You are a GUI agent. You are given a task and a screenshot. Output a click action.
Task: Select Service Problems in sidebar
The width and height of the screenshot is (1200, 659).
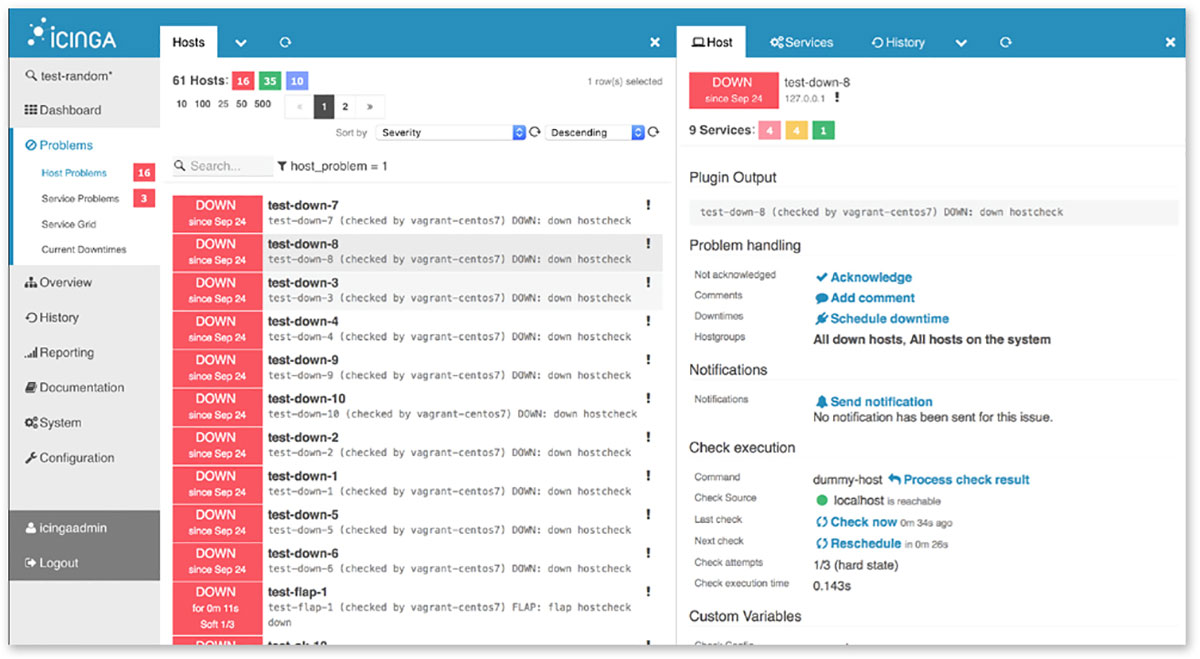(x=80, y=198)
